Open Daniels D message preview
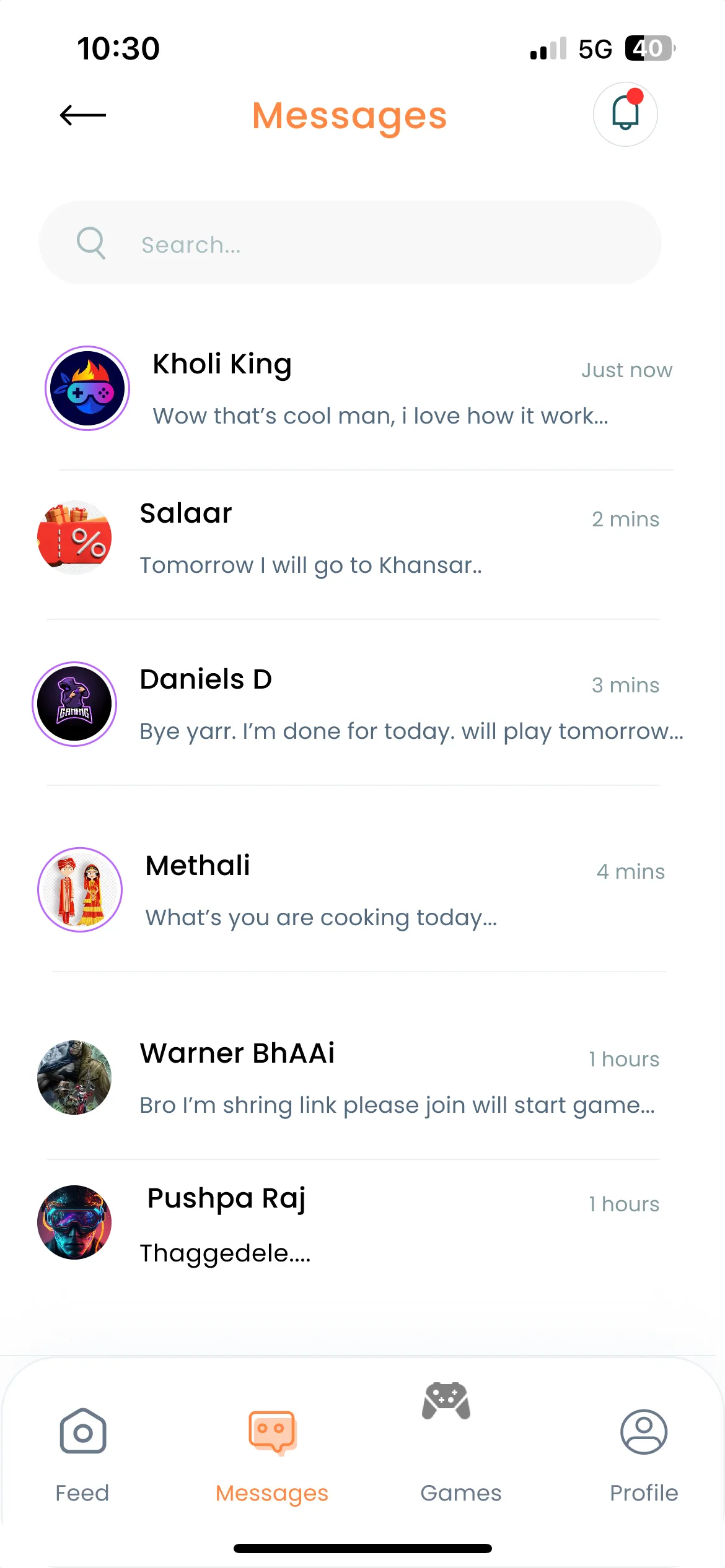Screen dimensions: 725x1568 click(x=411, y=731)
